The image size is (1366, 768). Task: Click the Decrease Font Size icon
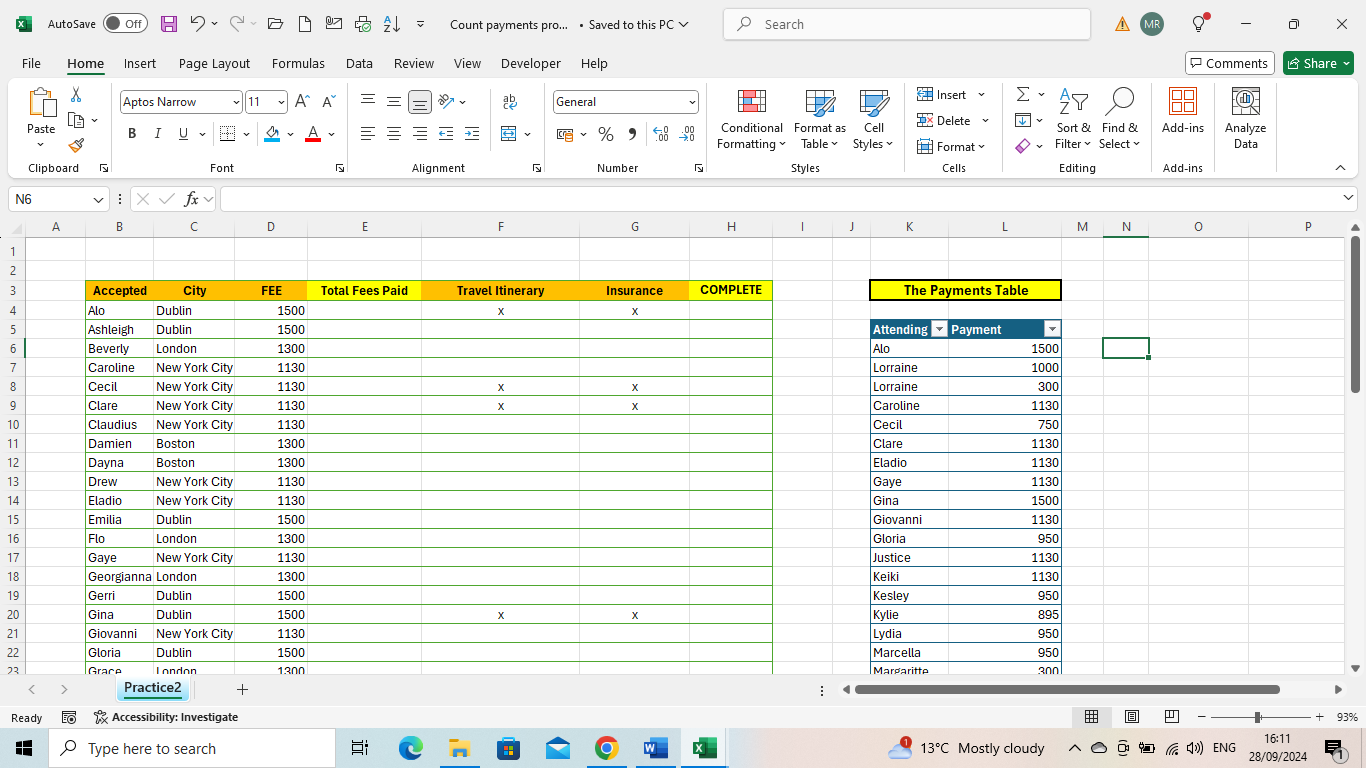tap(328, 102)
